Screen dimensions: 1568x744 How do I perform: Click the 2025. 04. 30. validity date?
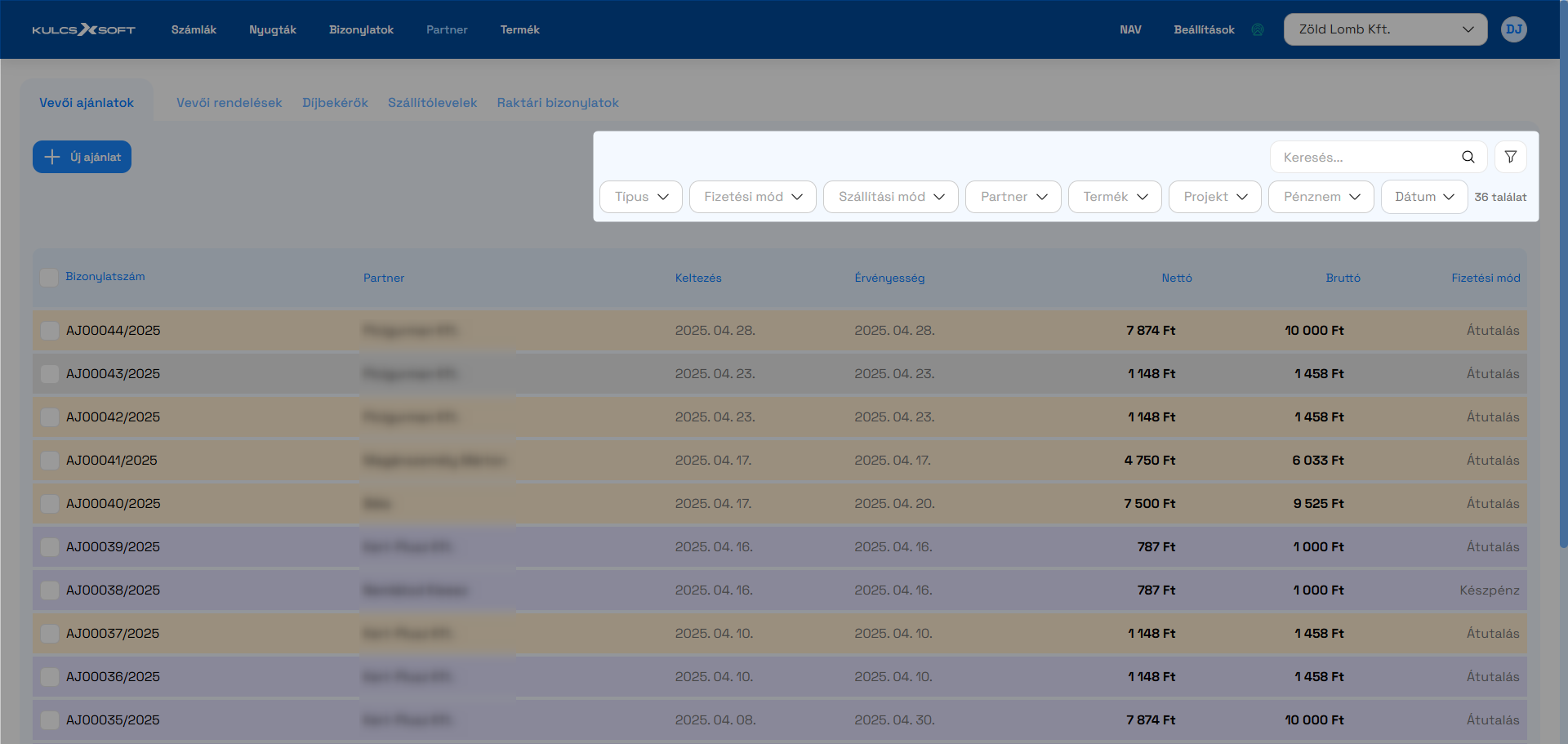894,719
